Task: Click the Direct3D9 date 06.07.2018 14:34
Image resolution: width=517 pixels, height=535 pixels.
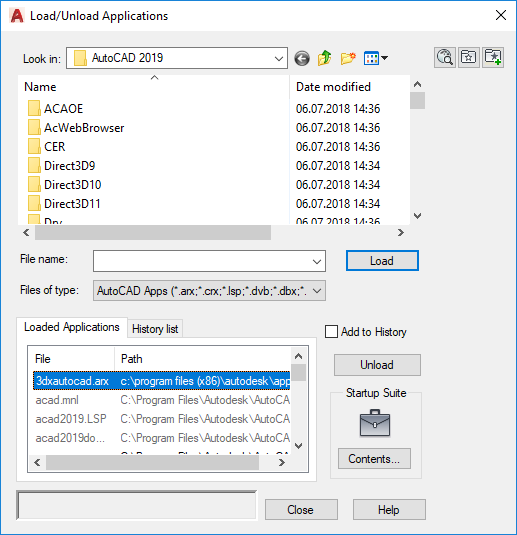Action: pyautogui.click(x=338, y=166)
